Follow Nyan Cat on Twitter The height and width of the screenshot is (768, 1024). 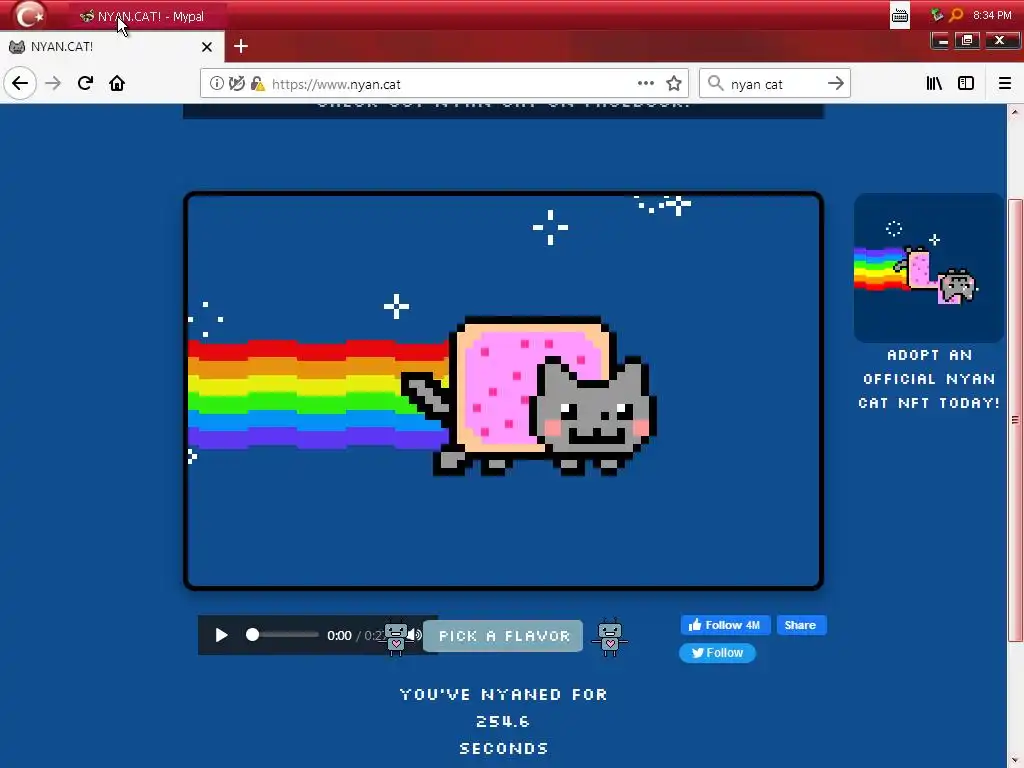pyautogui.click(x=717, y=653)
